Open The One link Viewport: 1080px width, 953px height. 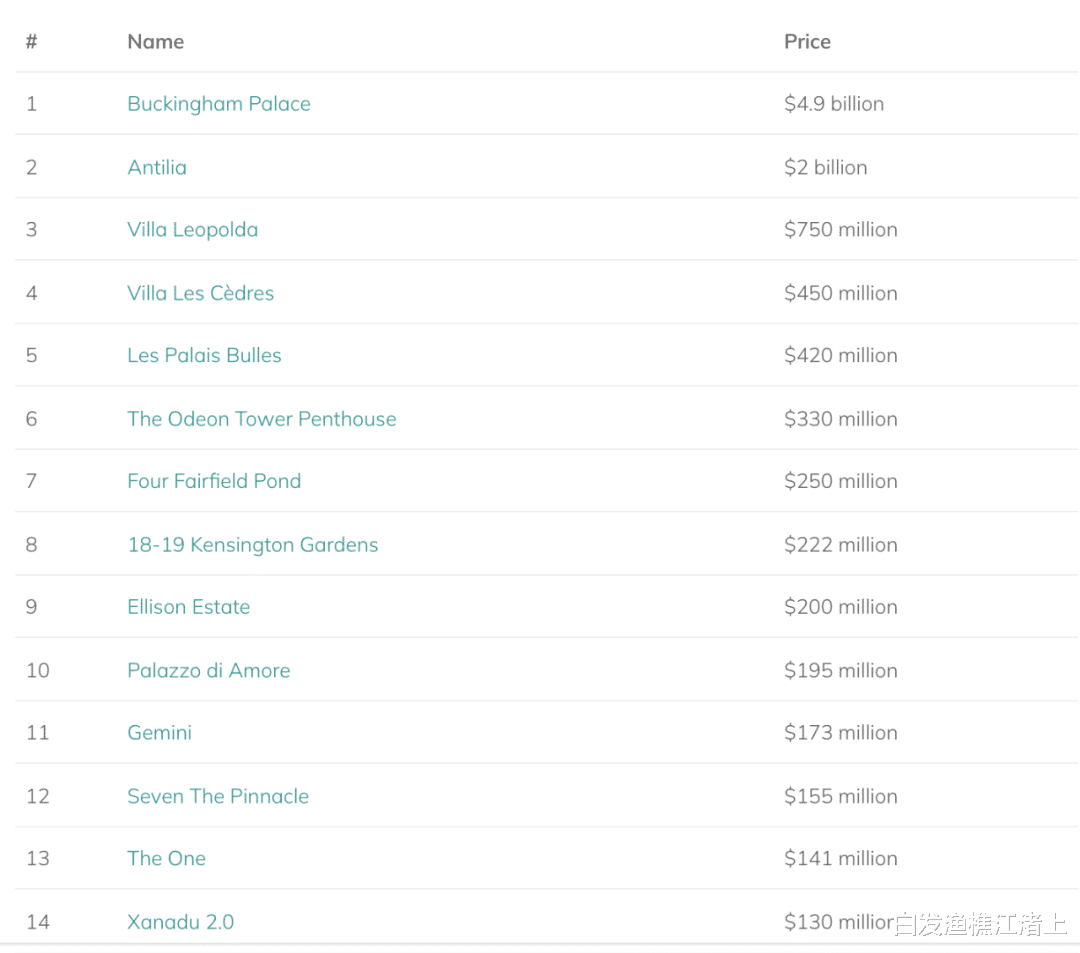coord(167,858)
